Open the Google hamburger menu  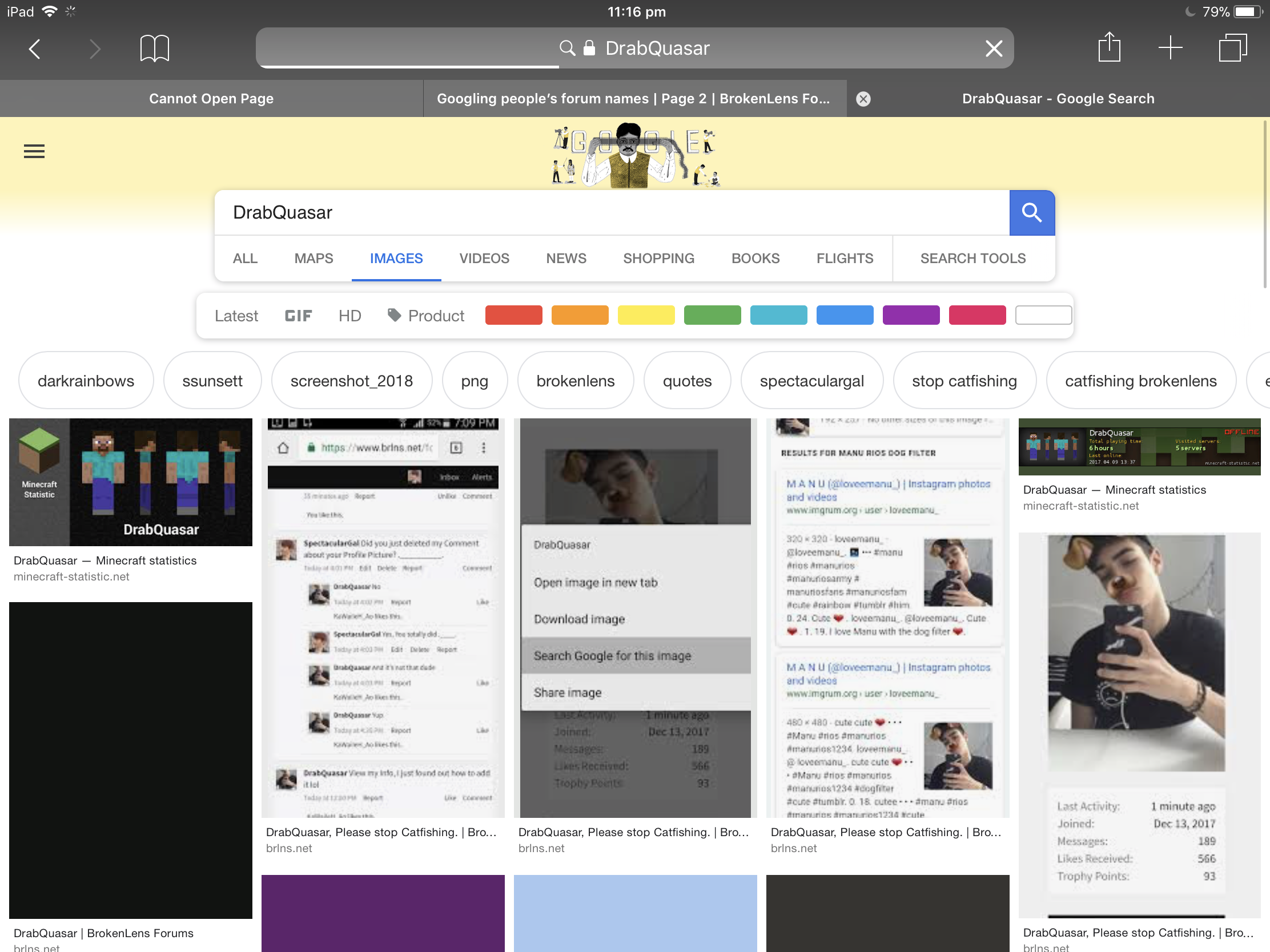click(34, 151)
